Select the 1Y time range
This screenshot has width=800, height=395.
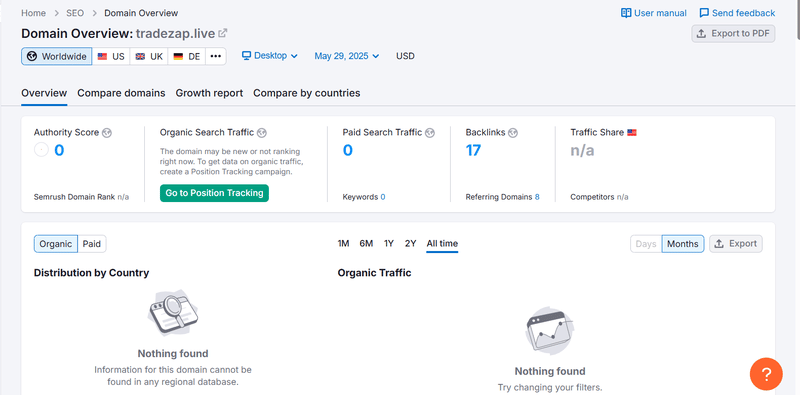[389, 243]
